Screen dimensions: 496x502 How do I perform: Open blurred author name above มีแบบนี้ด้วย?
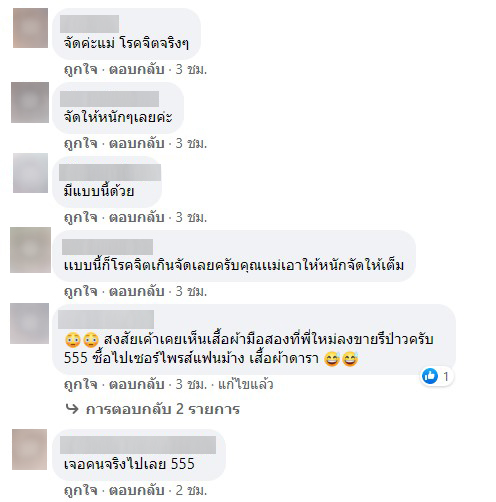click(x=110, y=173)
